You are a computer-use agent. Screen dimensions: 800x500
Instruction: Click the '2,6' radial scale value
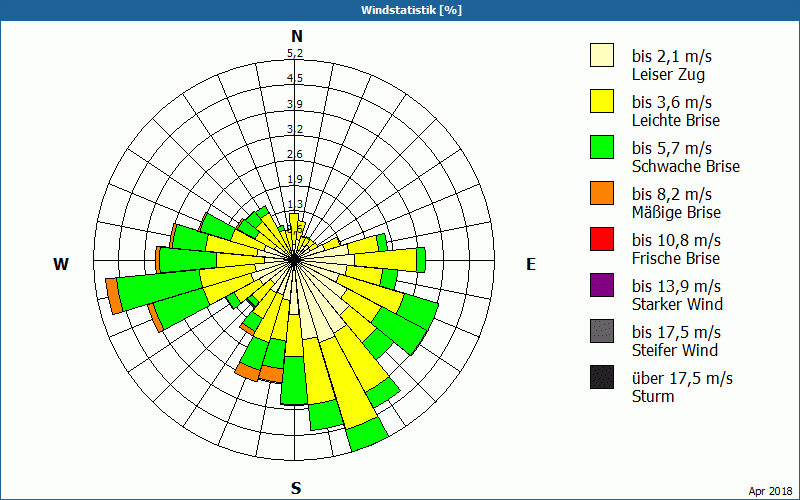click(295, 154)
